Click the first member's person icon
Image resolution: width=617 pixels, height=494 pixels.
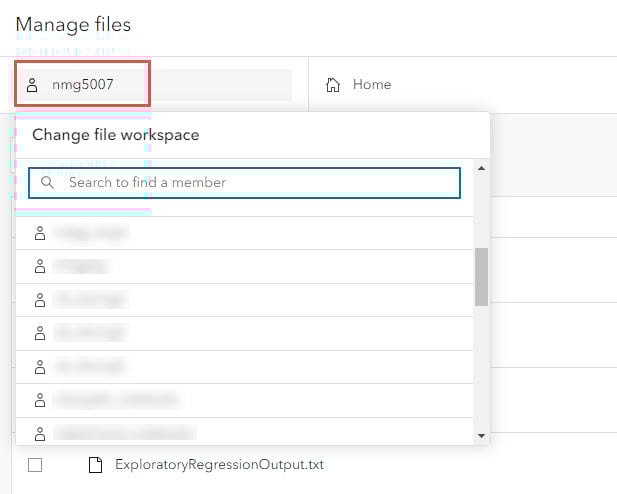(x=40, y=233)
